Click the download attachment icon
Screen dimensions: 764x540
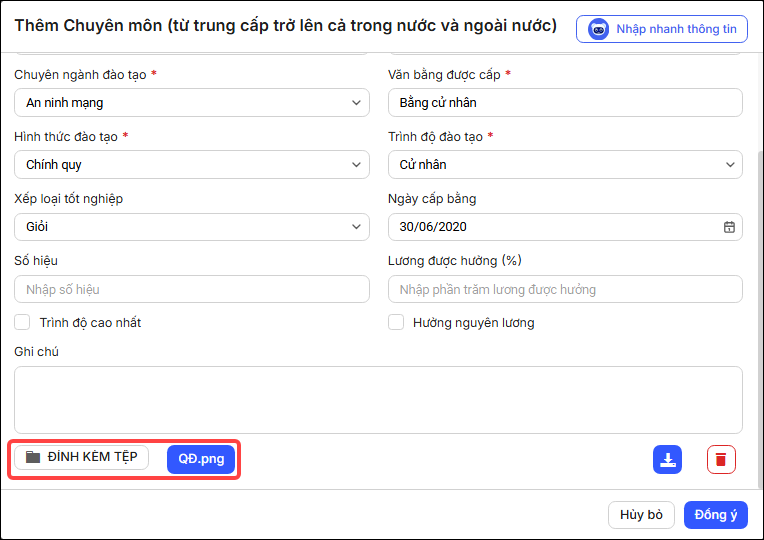pyautogui.click(x=667, y=459)
